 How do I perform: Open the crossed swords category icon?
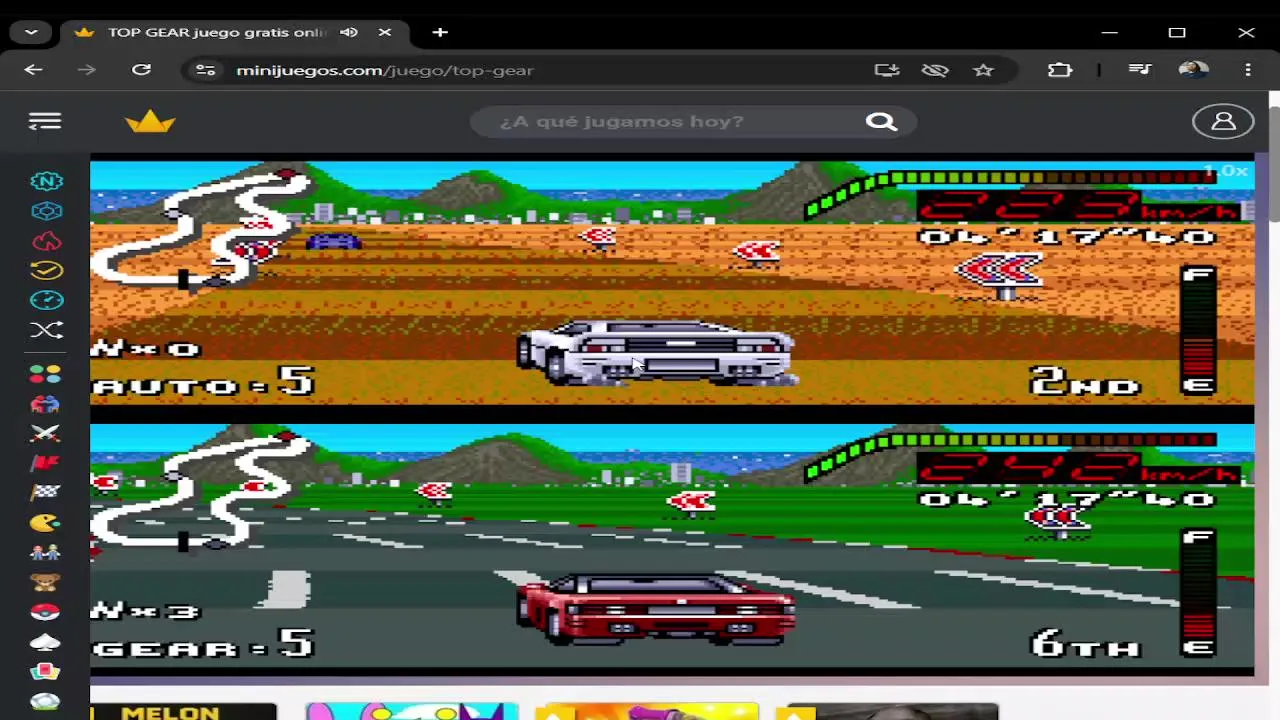click(x=45, y=433)
